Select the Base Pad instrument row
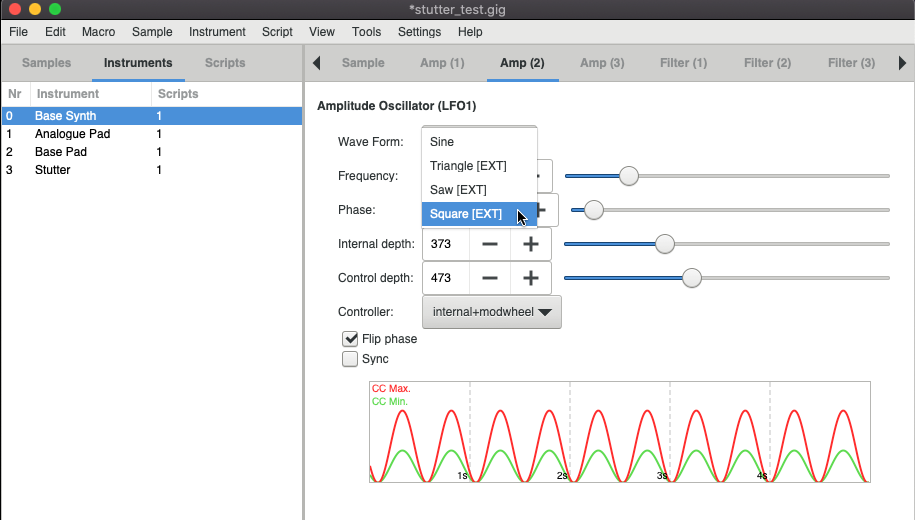This screenshot has height=520, width=915. 152,152
